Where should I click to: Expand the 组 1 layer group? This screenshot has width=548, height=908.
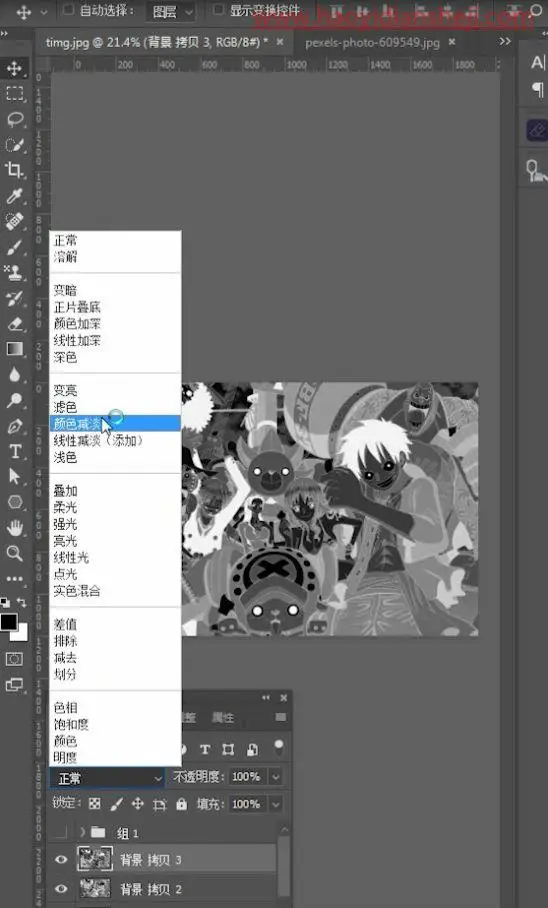click(82, 832)
